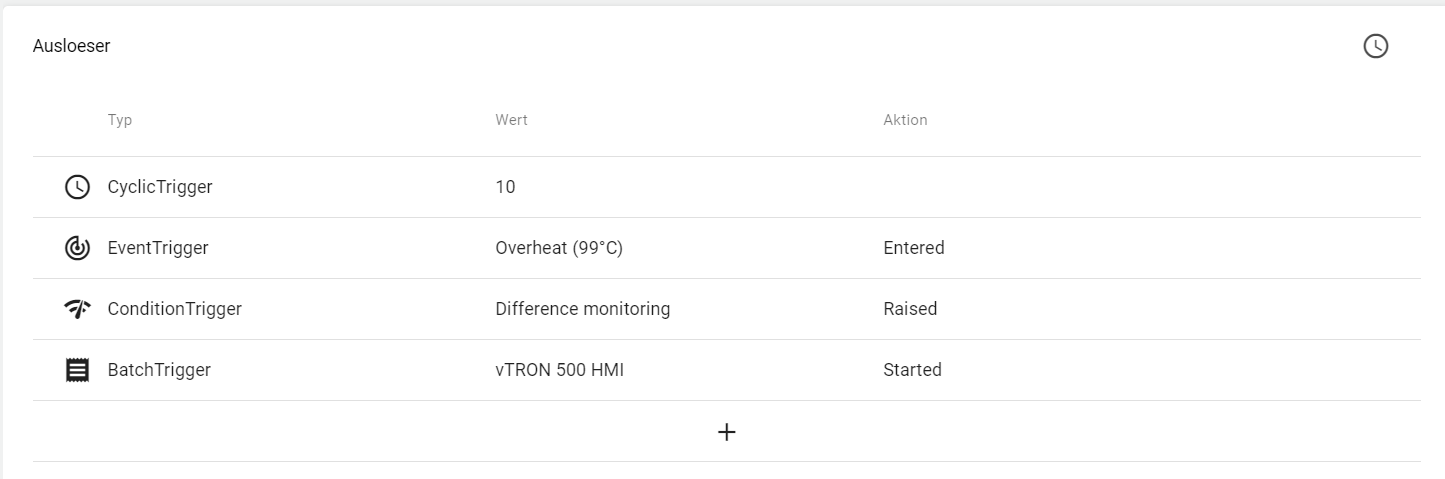This screenshot has height=479, width=1445.
Task: Select the CyclicTrigger row label
Action: (x=160, y=187)
